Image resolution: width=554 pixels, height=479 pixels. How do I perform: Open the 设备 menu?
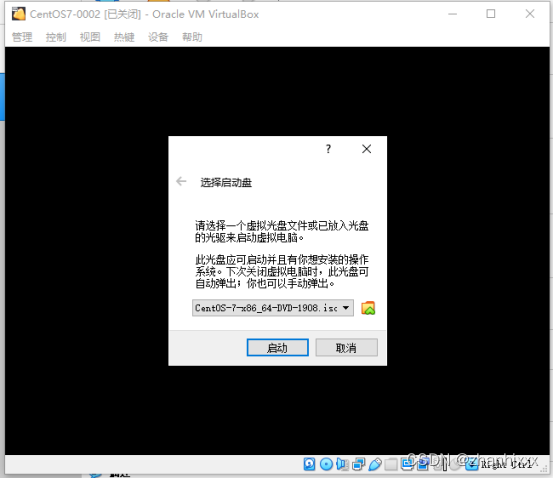tap(158, 37)
